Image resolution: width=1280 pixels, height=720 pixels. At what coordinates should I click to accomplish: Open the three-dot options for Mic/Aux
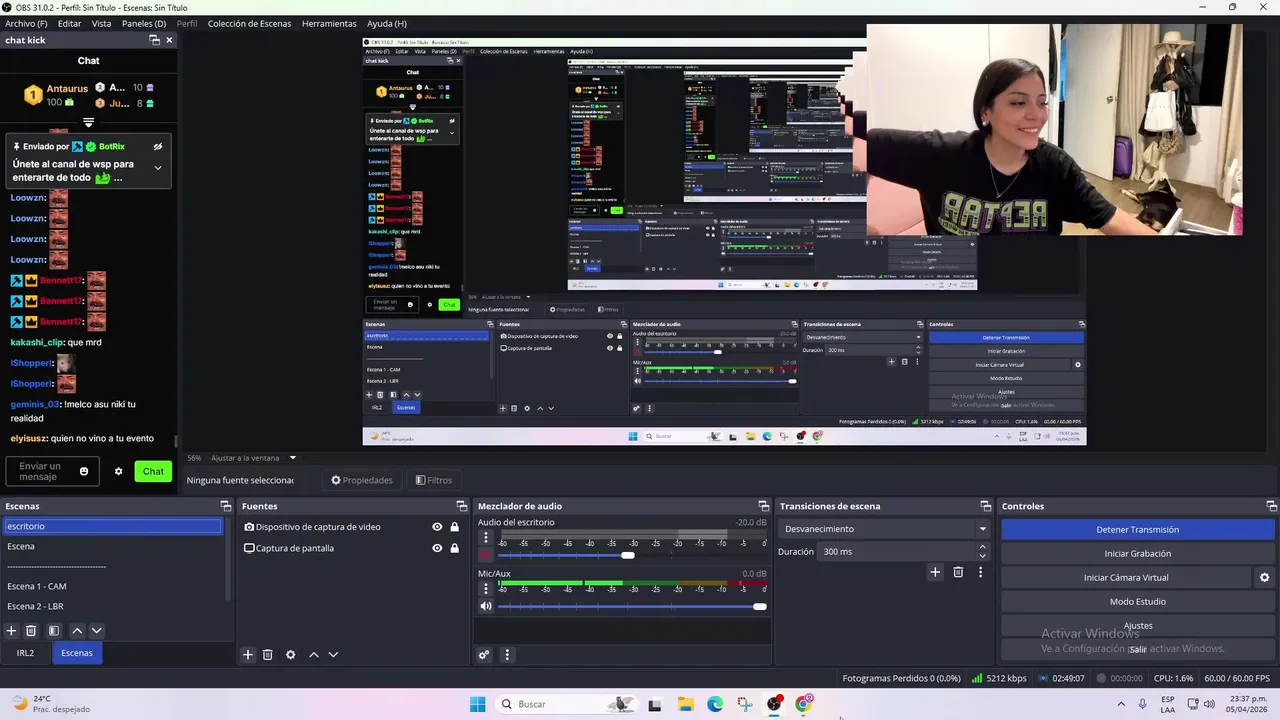[486, 589]
